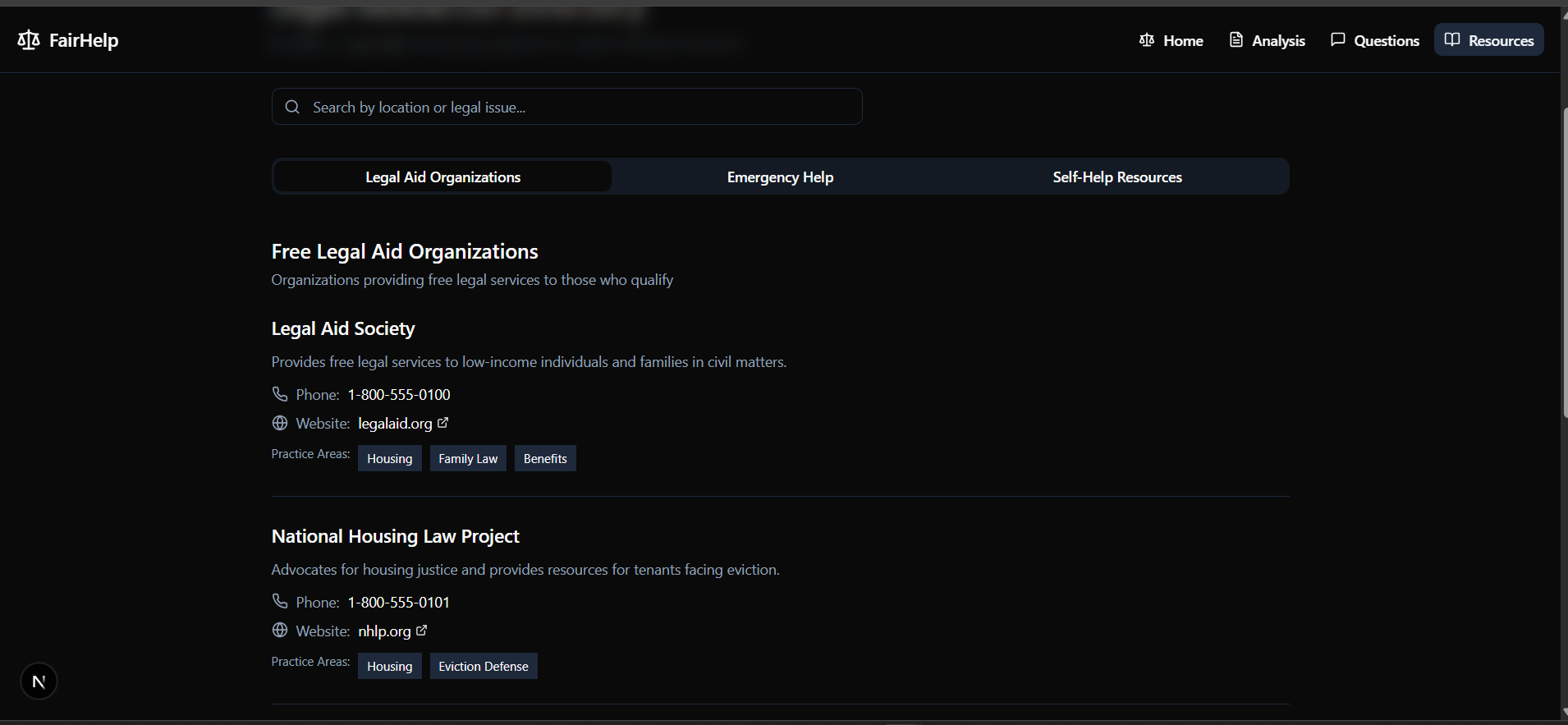The height and width of the screenshot is (725, 1568).
Task: Click the magnifier icon in search box
Action: pyautogui.click(x=292, y=107)
